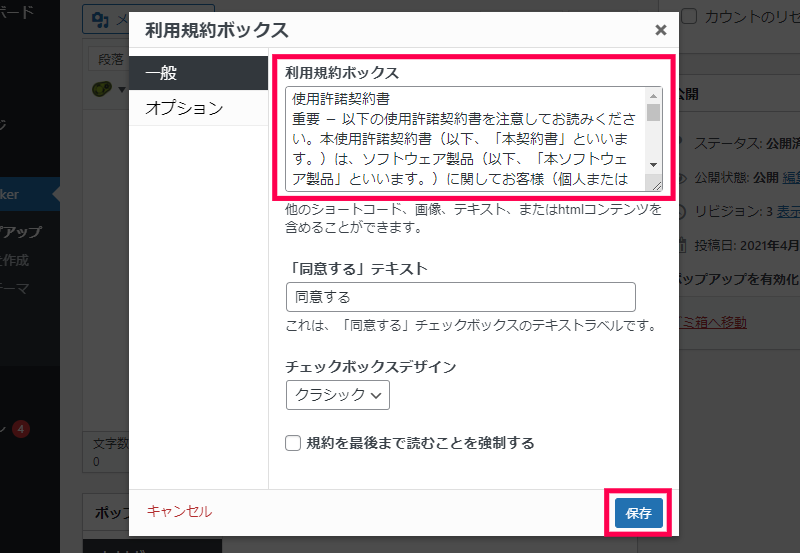The image size is (800, 553).
Task: Click the dropdown arrow next to the green icon
Action: [121, 90]
